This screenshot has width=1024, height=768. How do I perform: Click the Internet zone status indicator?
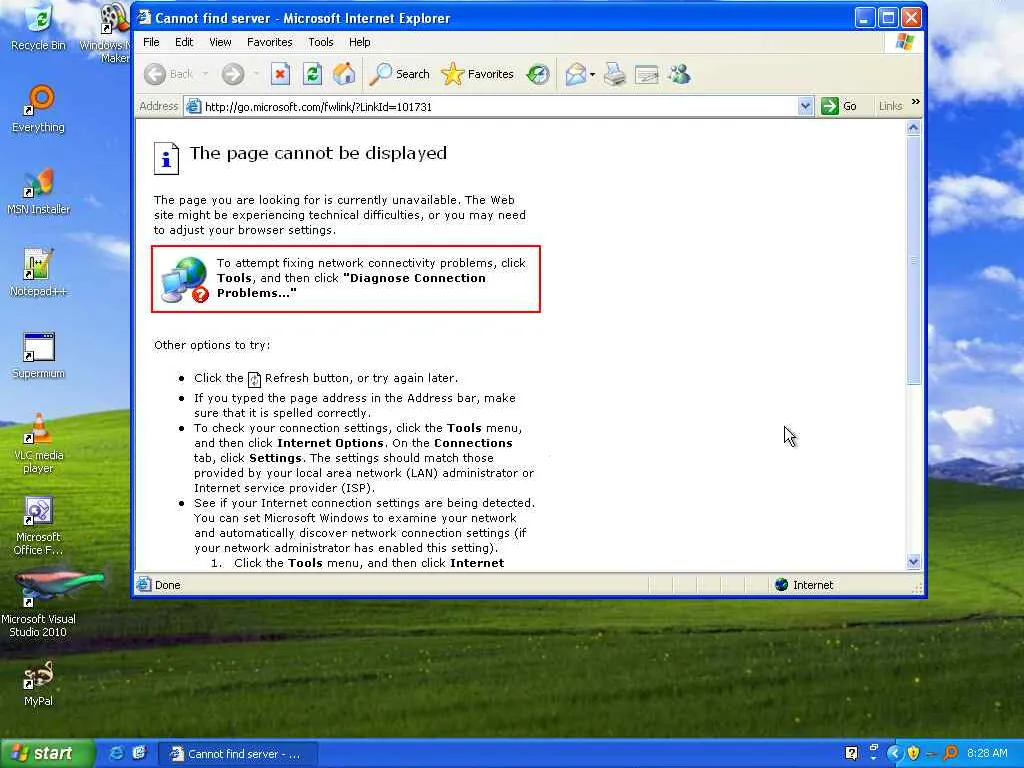804,584
